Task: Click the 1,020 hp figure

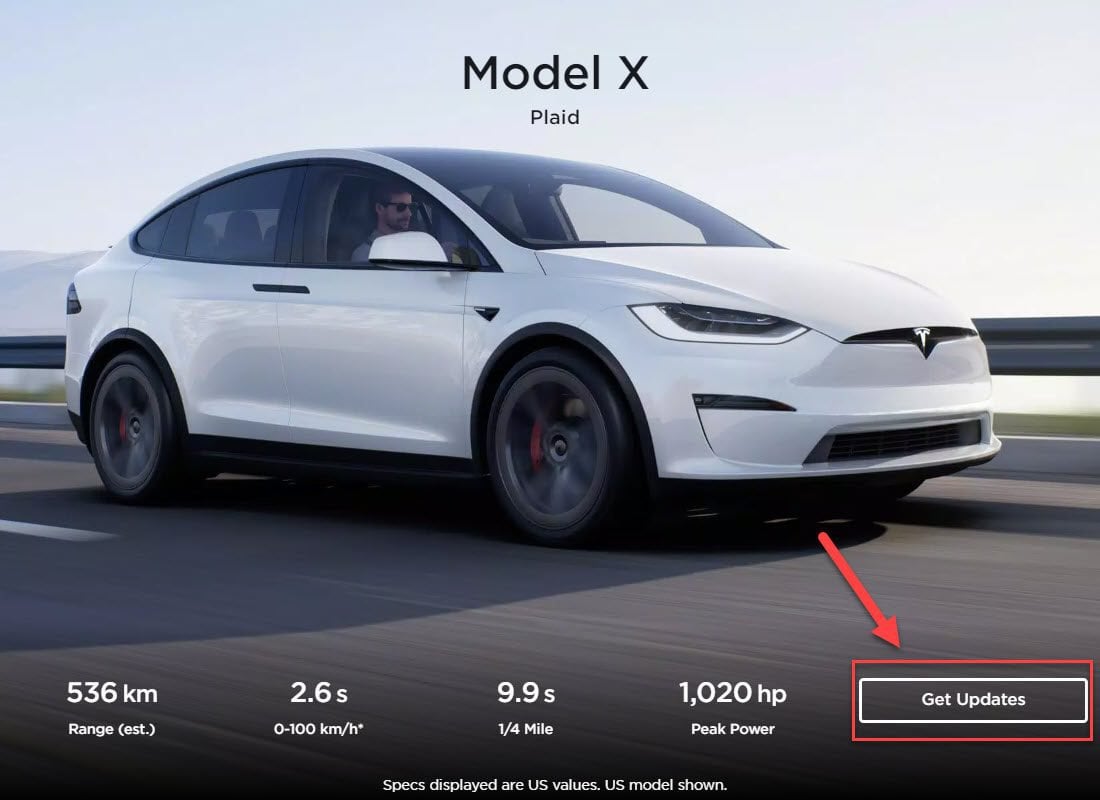Action: click(733, 693)
